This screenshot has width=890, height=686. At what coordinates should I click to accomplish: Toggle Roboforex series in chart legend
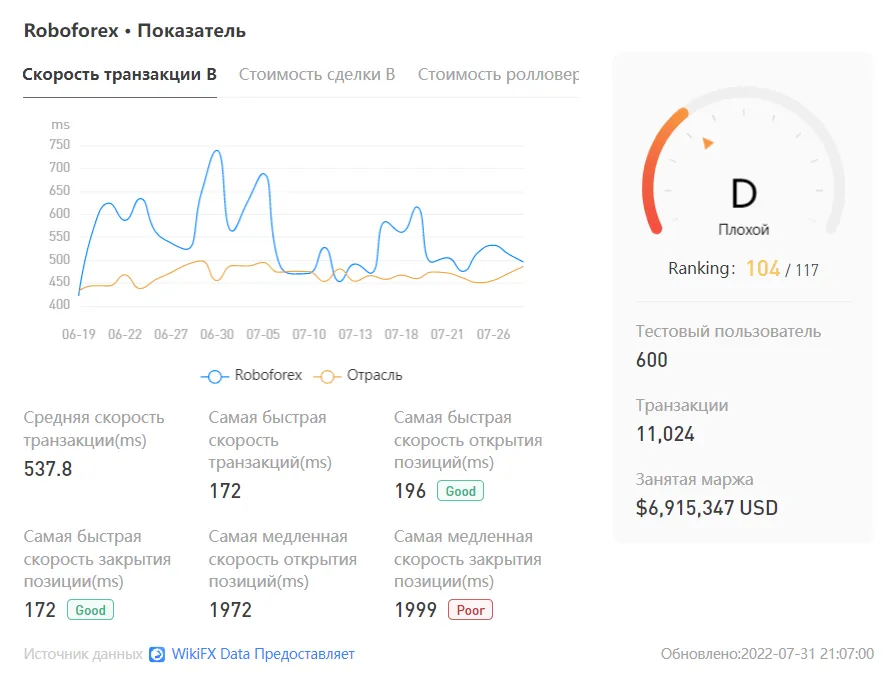tap(251, 376)
